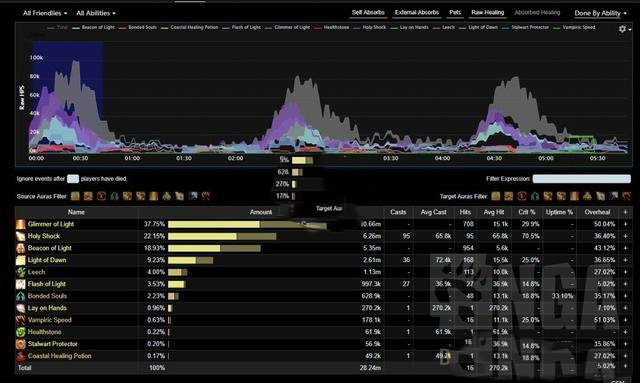Click the Beacon of Light amount bar

[x=214, y=248]
